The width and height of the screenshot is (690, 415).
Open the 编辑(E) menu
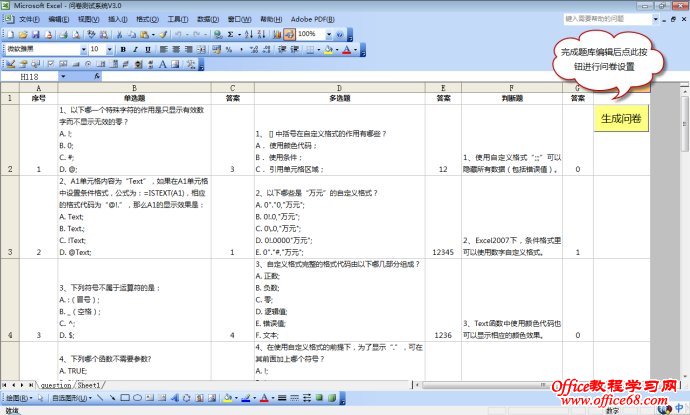tap(59, 19)
